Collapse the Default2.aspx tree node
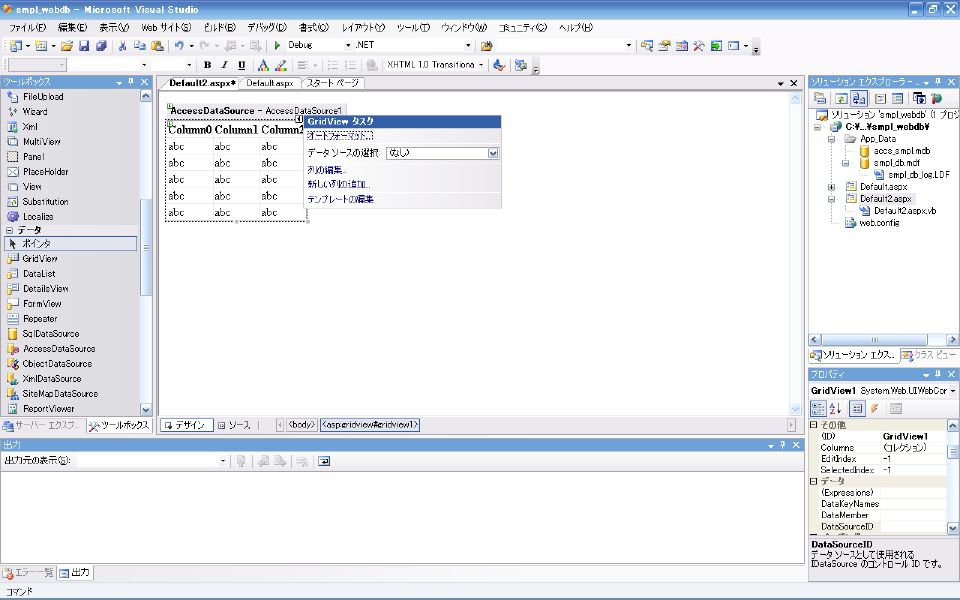This screenshot has height=600, width=960. [x=831, y=199]
